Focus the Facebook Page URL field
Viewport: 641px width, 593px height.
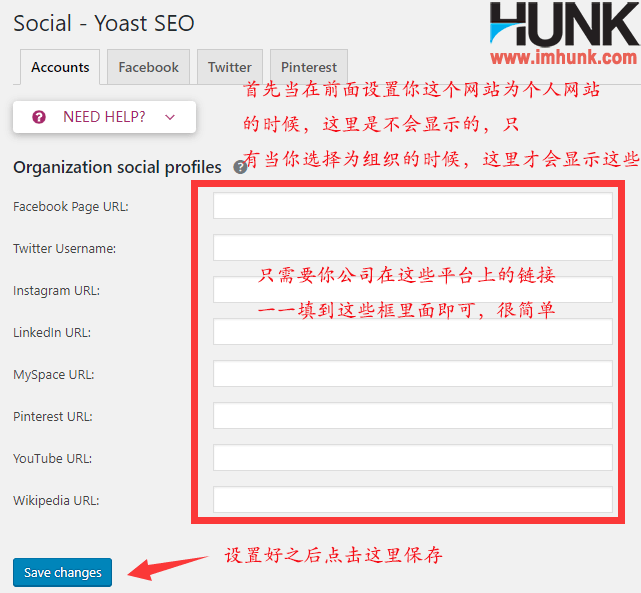(x=412, y=206)
